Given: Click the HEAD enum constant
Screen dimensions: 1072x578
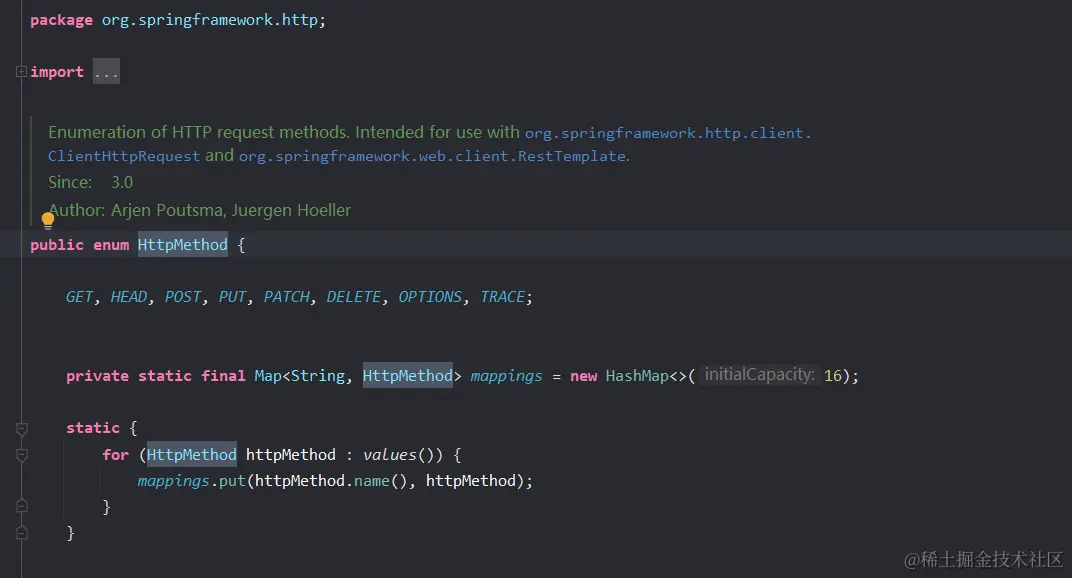Looking at the screenshot, I should tap(129, 296).
